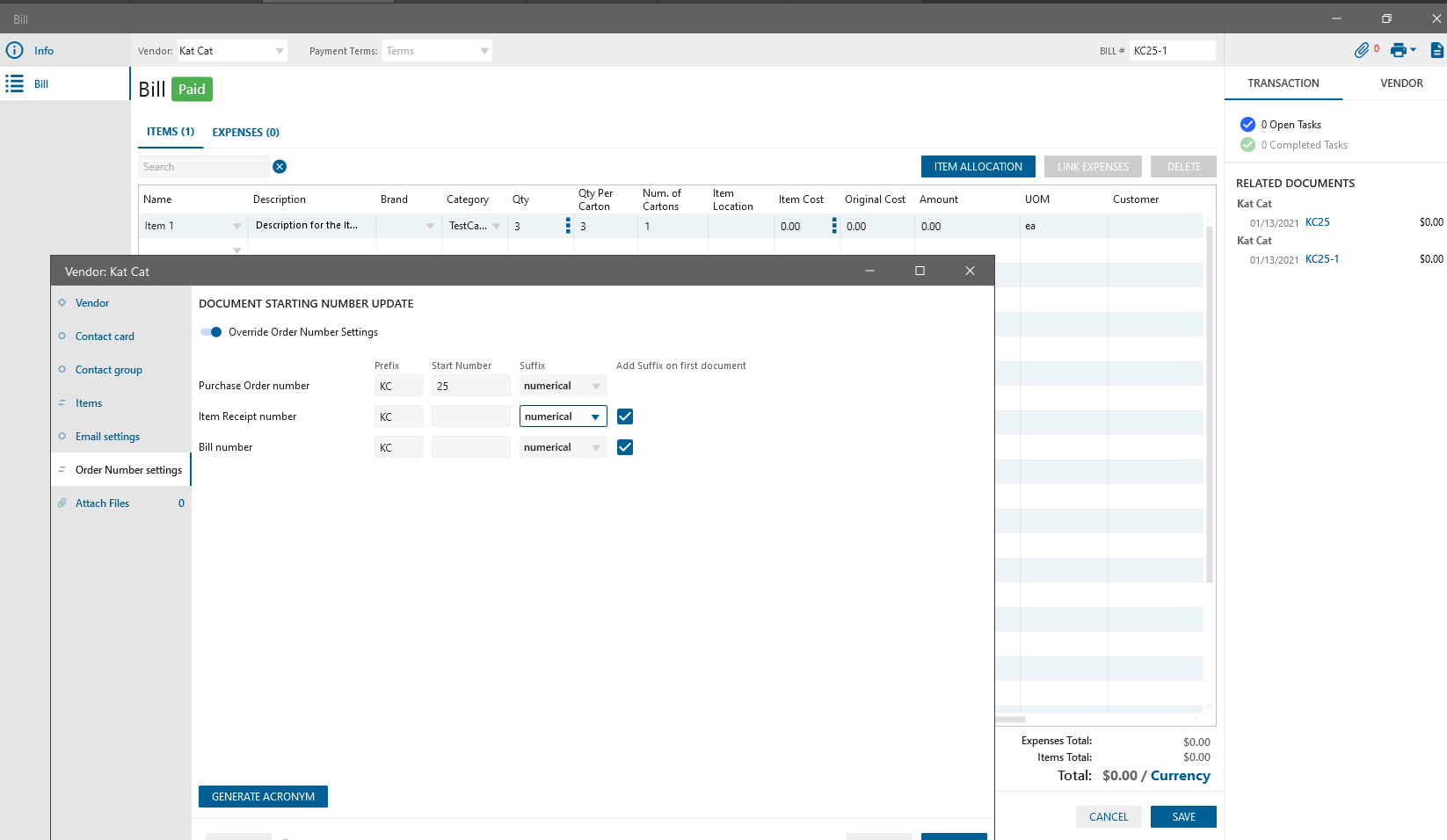Viewport: 1447px width, 840px height.
Task: Click the printer icon in top toolbar
Action: 1398,50
